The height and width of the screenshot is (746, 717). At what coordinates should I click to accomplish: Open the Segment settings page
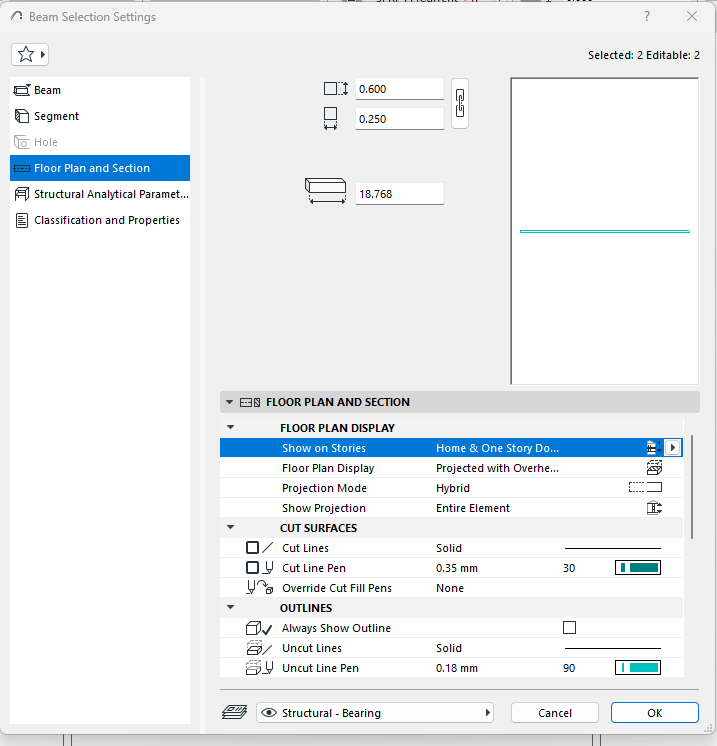pos(100,116)
